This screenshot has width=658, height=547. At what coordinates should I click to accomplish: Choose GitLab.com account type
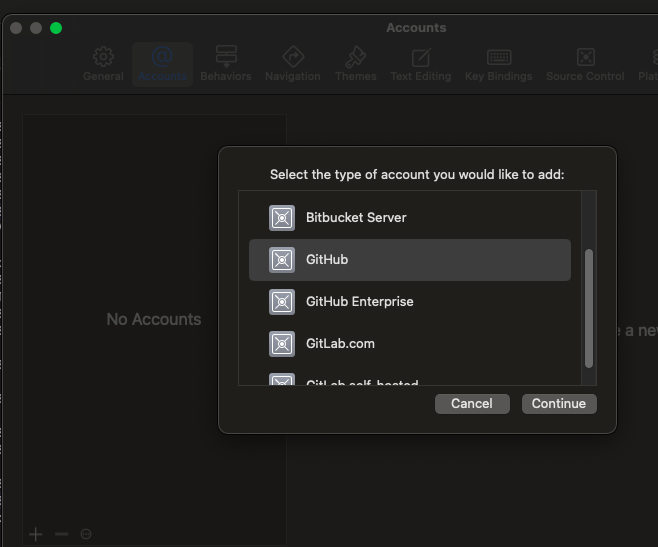click(x=410, y=344)
